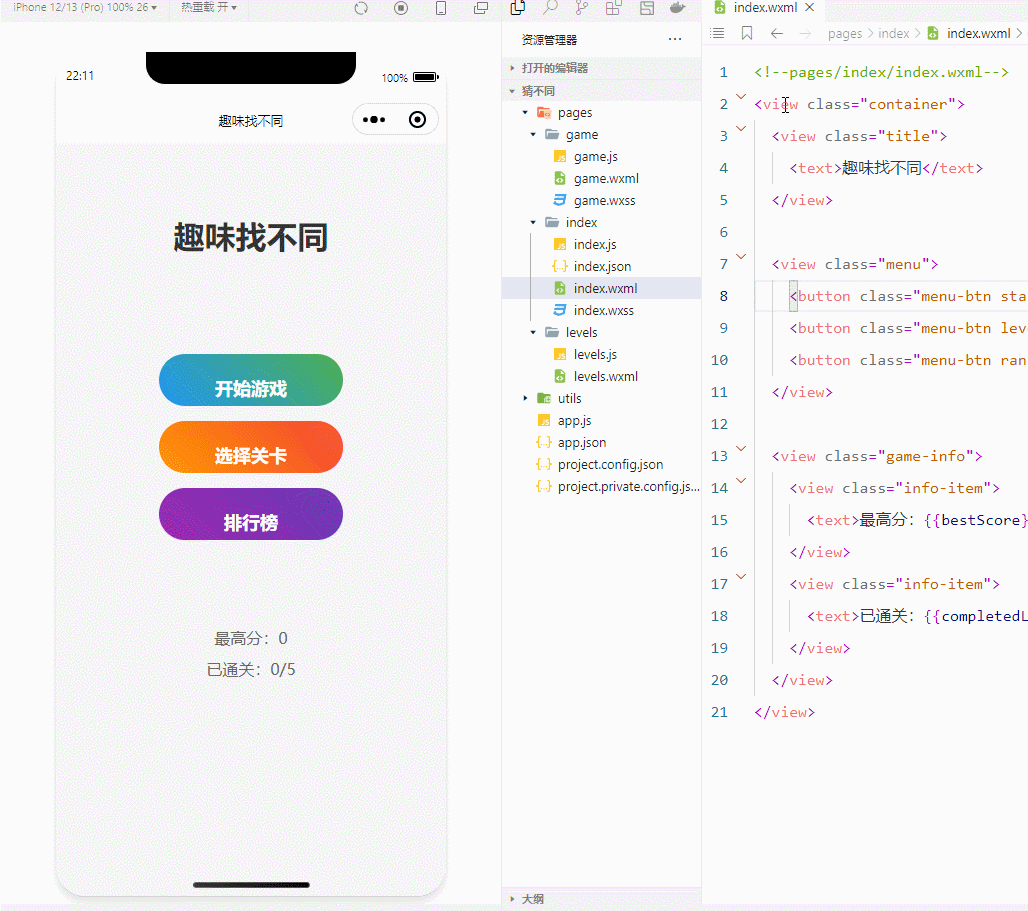Fold code at line 3 arrow

click(741, 128)
